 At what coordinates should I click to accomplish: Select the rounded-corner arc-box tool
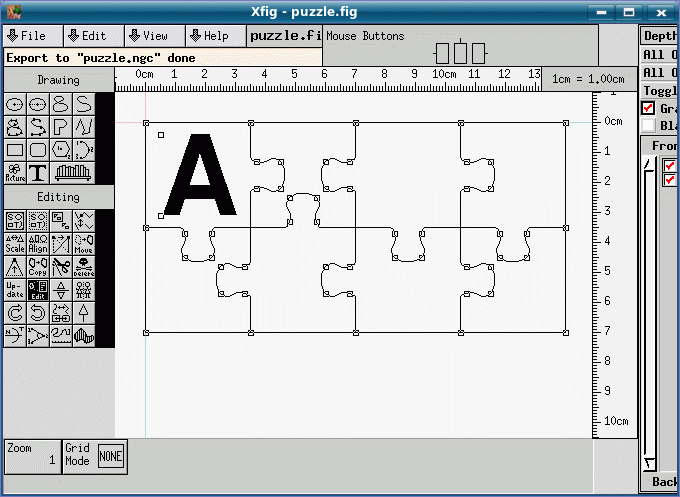click(38, 150)
